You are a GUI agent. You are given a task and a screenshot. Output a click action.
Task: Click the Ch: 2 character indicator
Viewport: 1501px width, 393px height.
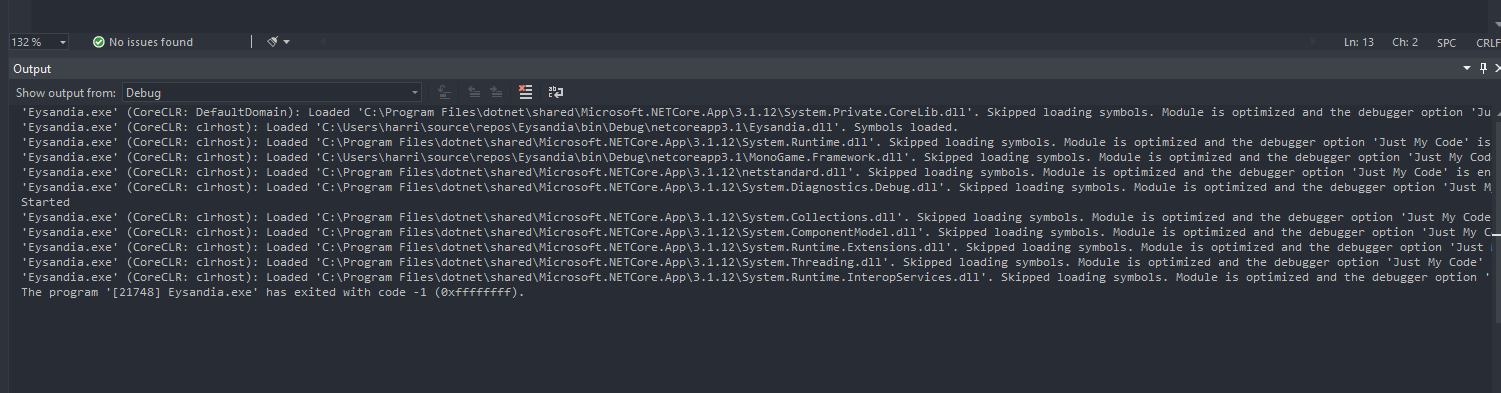point(1406,42)
